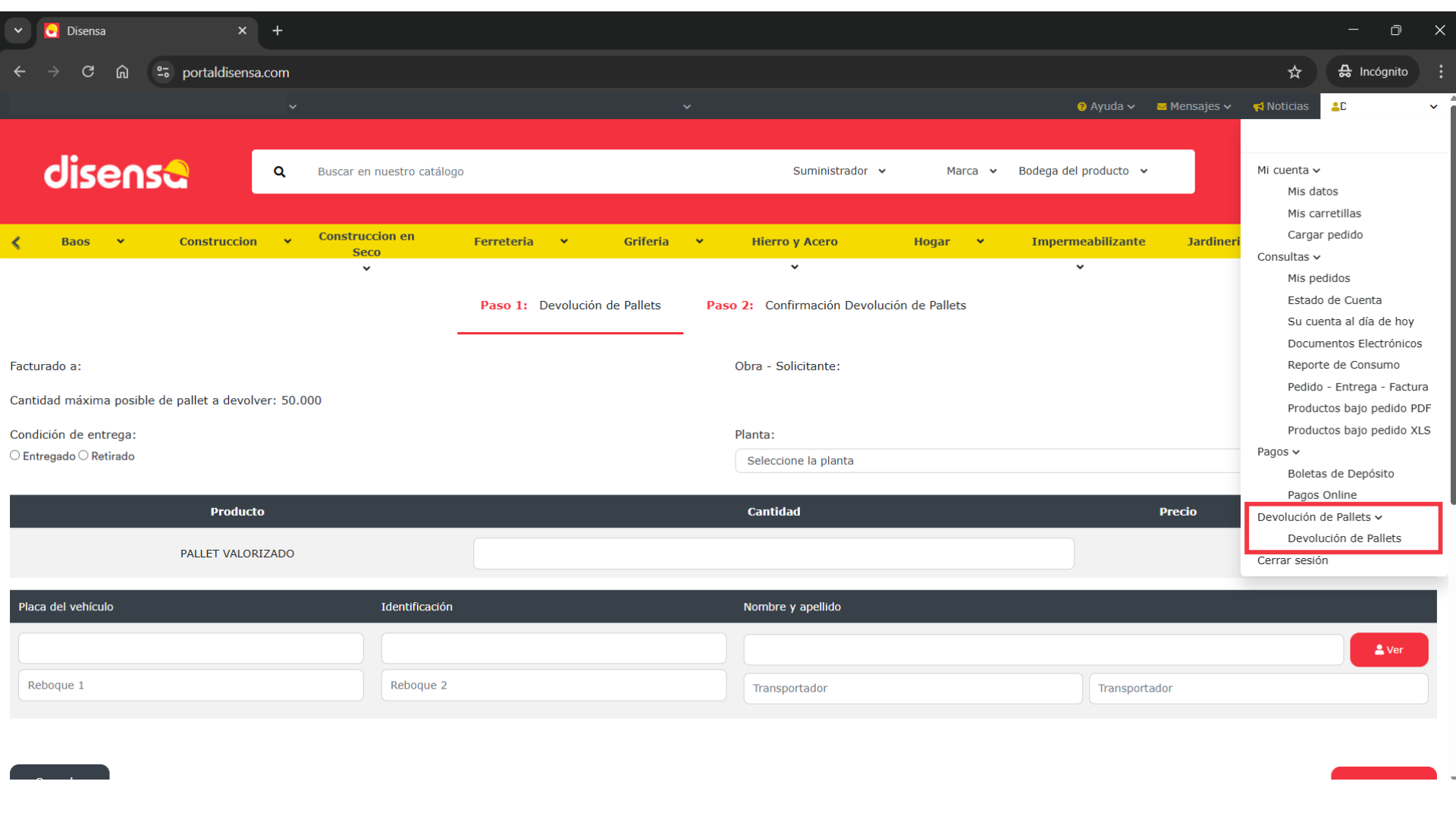Click the page vertical scrollbar
Screen dimensions: 1456x819
pyautogui.click(x=1452, y=303)
